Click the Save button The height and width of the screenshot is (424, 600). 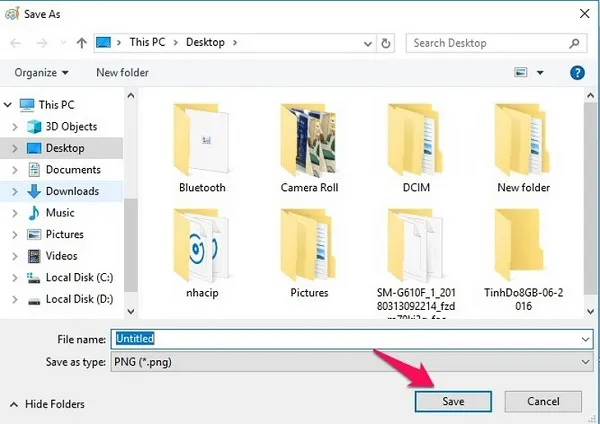[453, 401]
